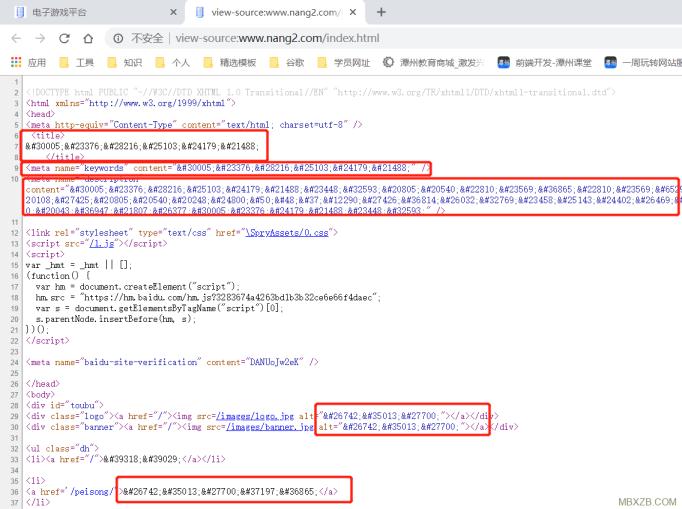Open the 个人 bookmark folder
Image resolution: width=682 pixels, height=509 pixels.
(173, 63)
